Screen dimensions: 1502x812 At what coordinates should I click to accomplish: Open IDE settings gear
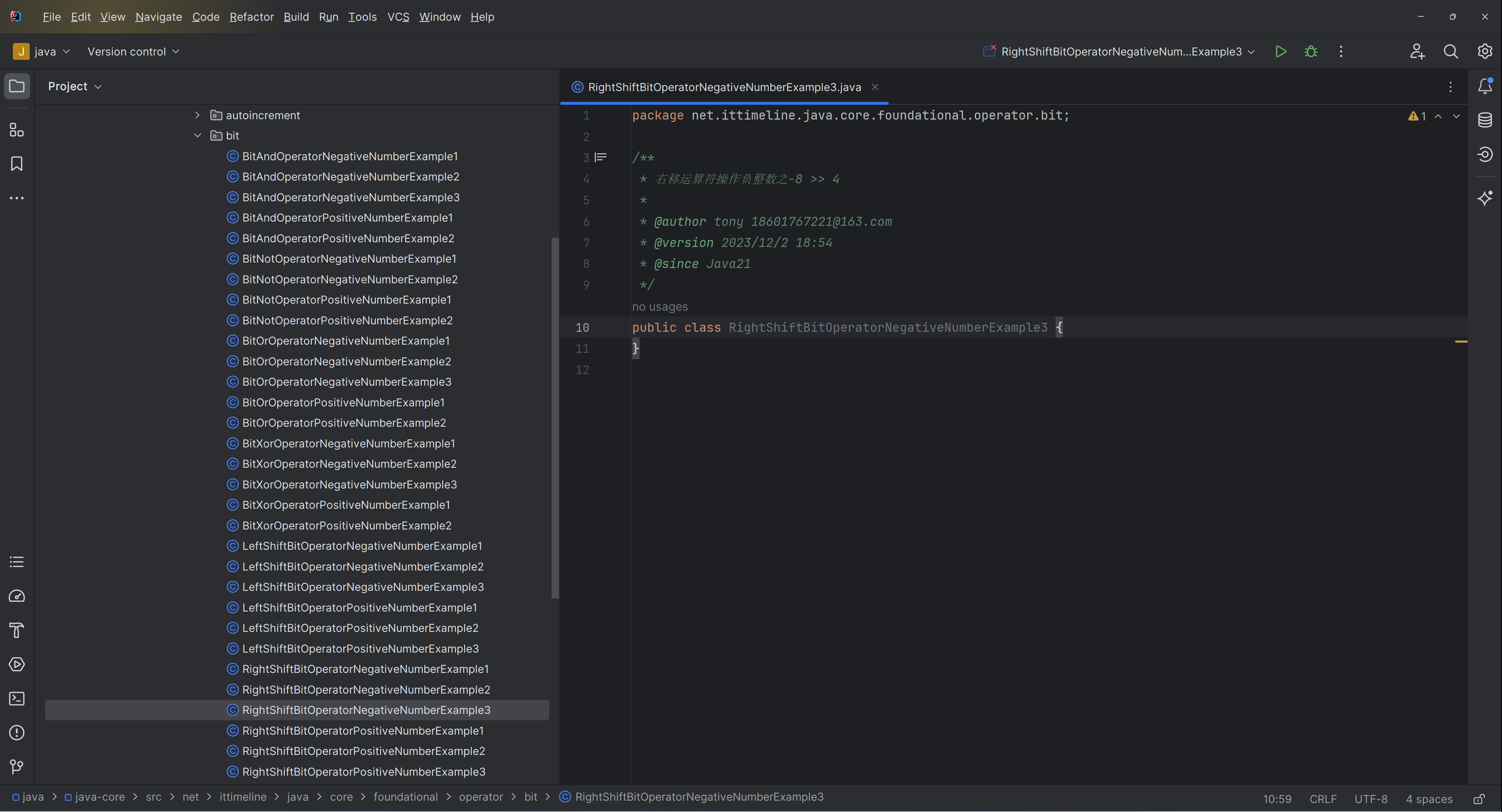click(x=1484, y=51)
